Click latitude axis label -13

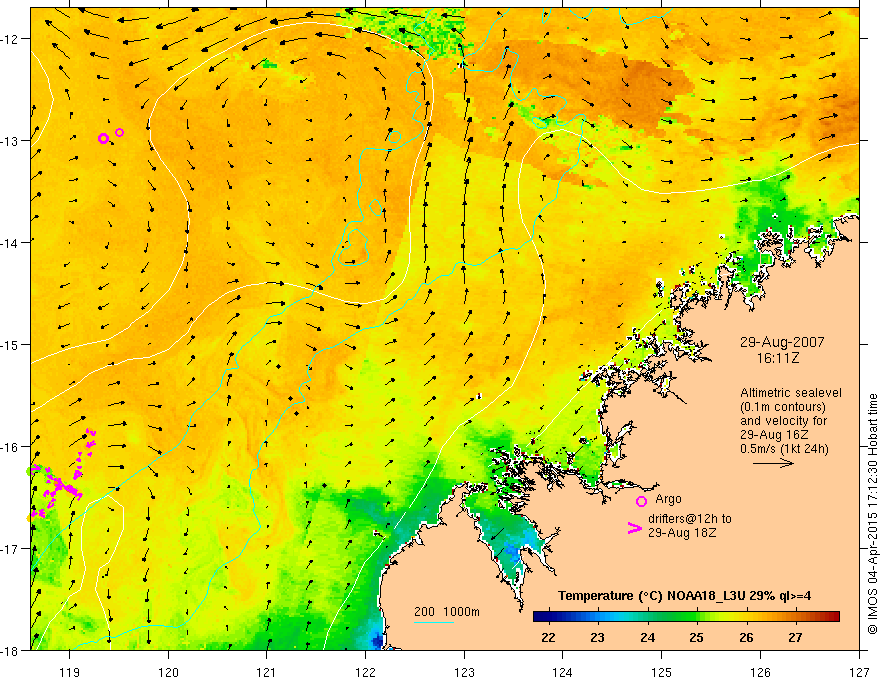(11, 141)
